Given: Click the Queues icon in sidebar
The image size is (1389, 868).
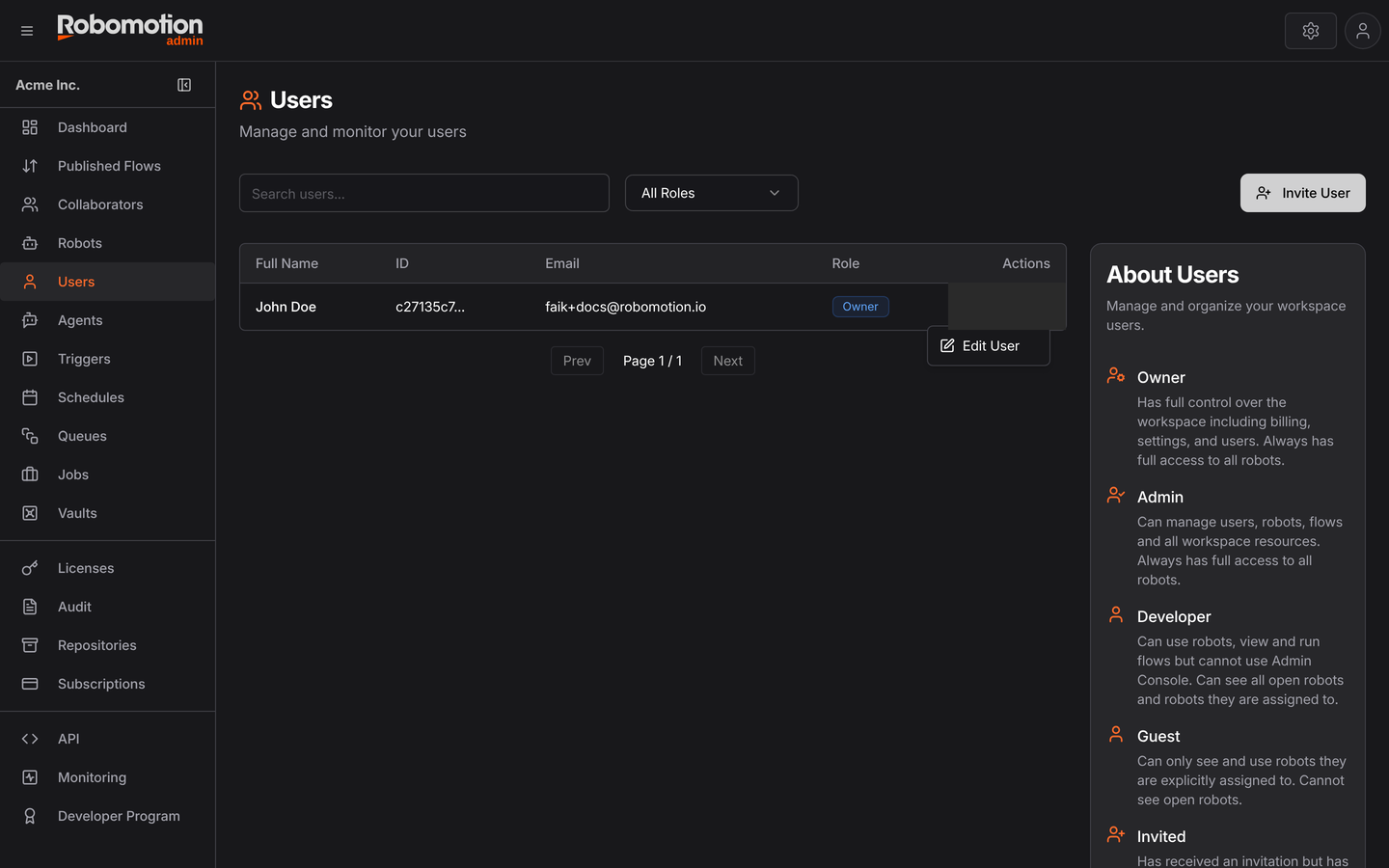Looking at the screenshot, I should coord(30,436).
